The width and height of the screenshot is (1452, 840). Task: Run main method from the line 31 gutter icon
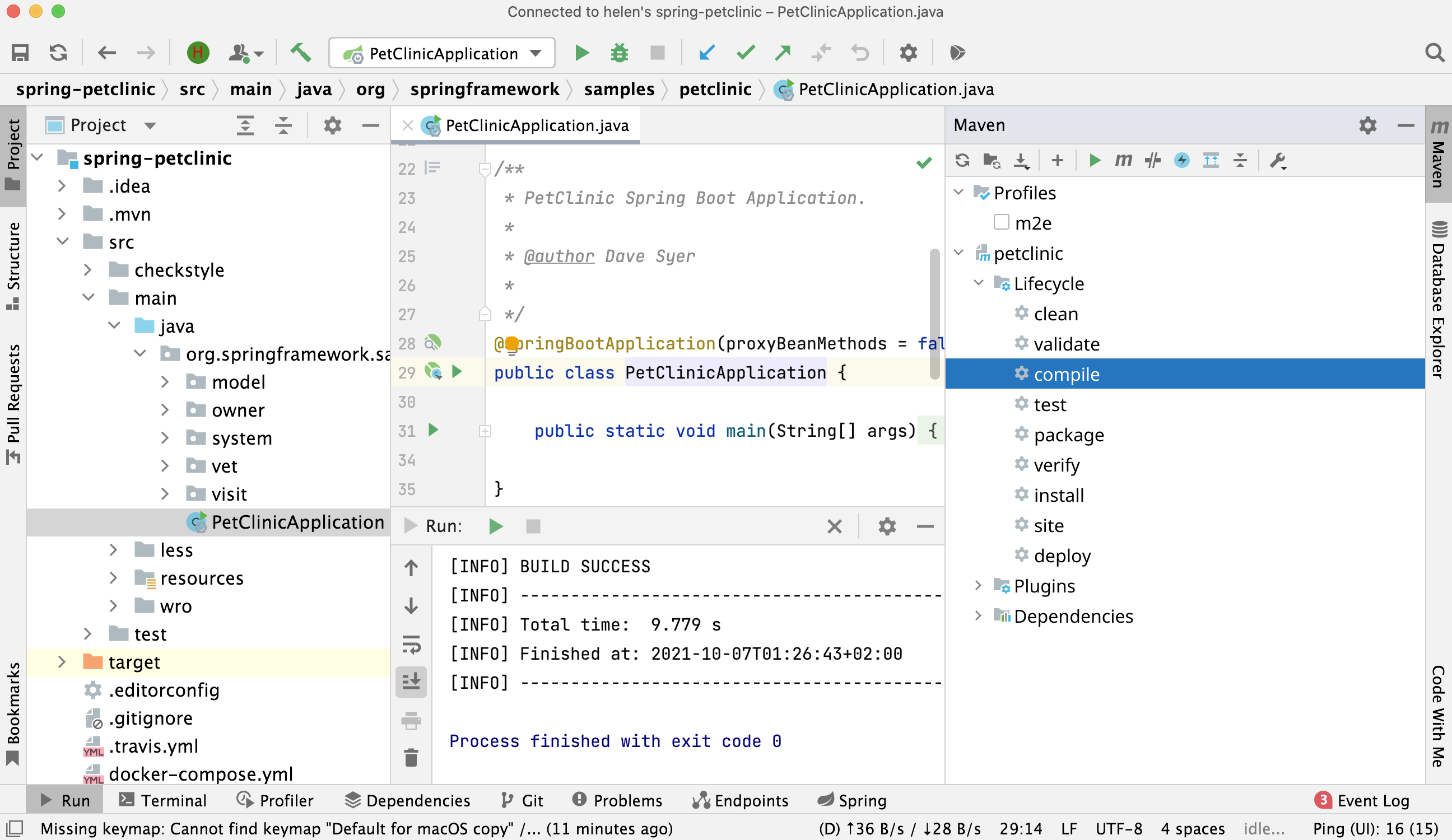pos(432,431)
